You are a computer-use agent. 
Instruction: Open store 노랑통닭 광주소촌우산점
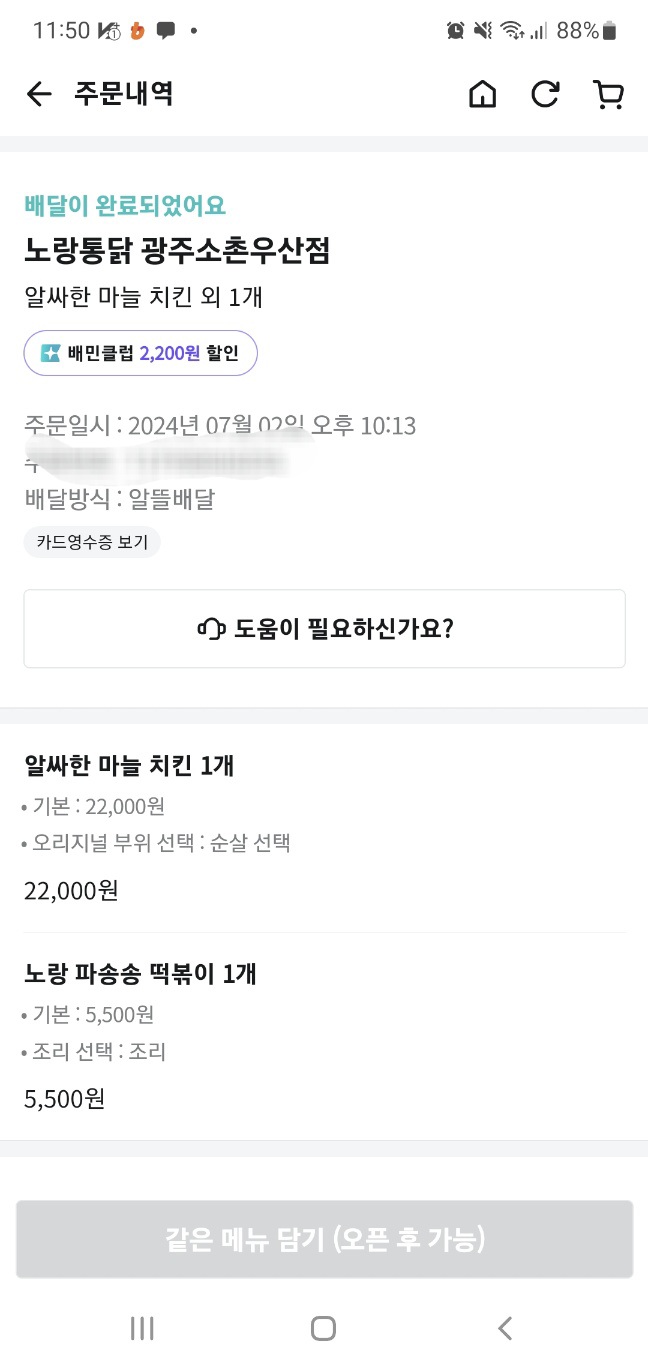tap(177, 251)
